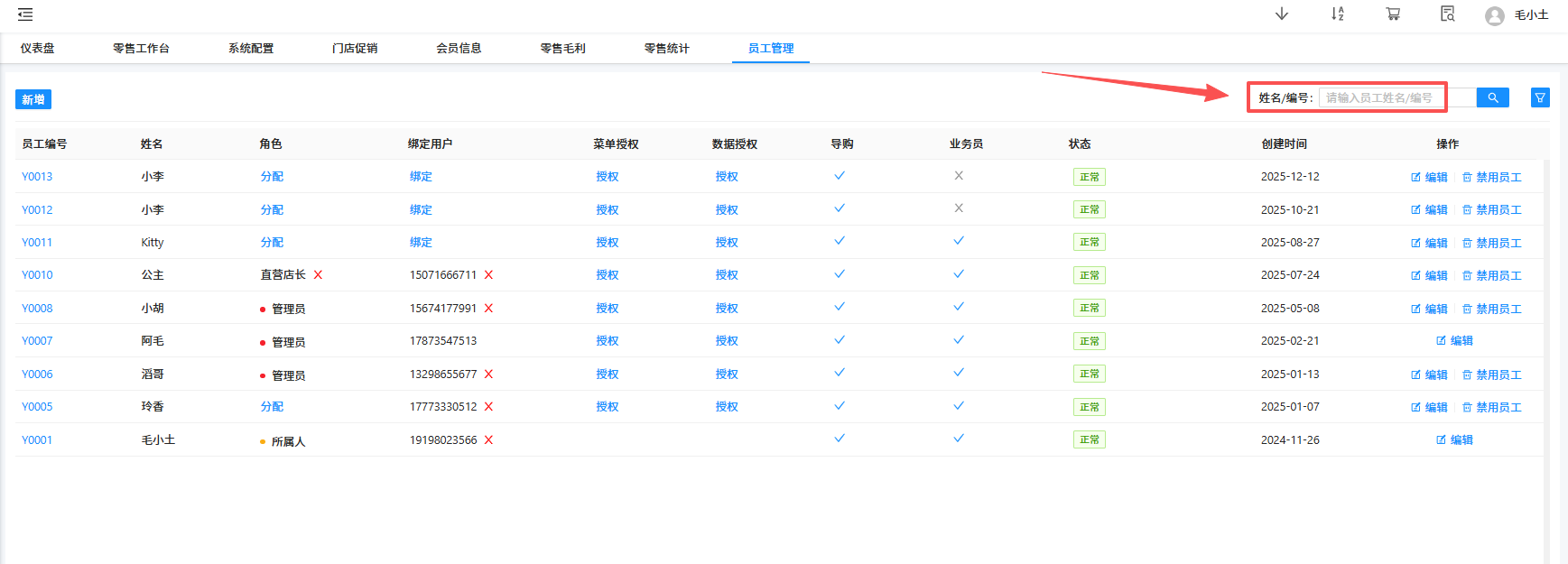Open the filter funnel icon
Screen dimensions: 1568x564
(1540, 97)
